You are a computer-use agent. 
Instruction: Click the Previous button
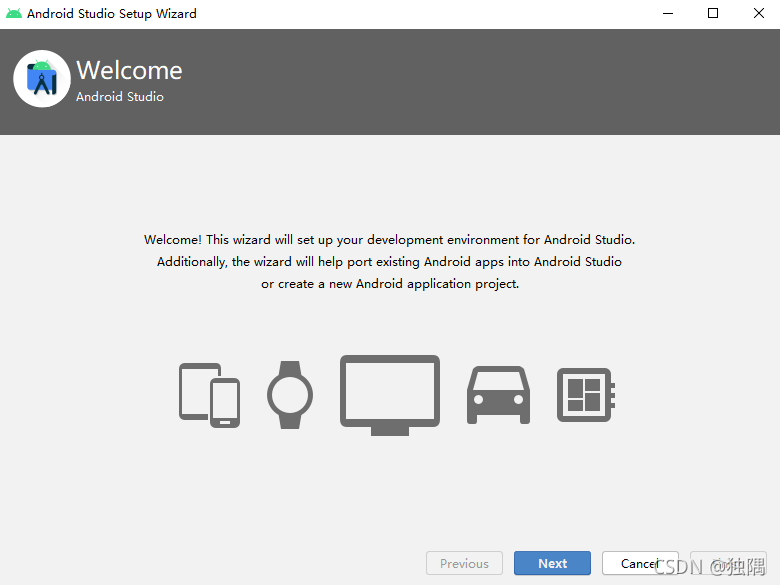(x=464, y=563)
